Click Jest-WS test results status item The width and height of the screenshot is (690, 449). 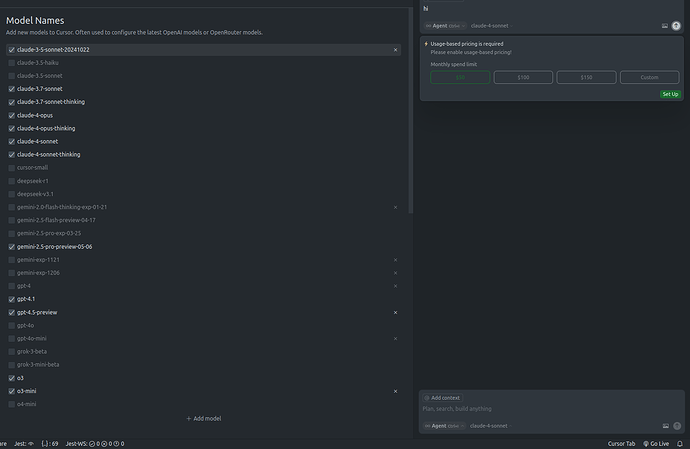(x=95, y=444)
